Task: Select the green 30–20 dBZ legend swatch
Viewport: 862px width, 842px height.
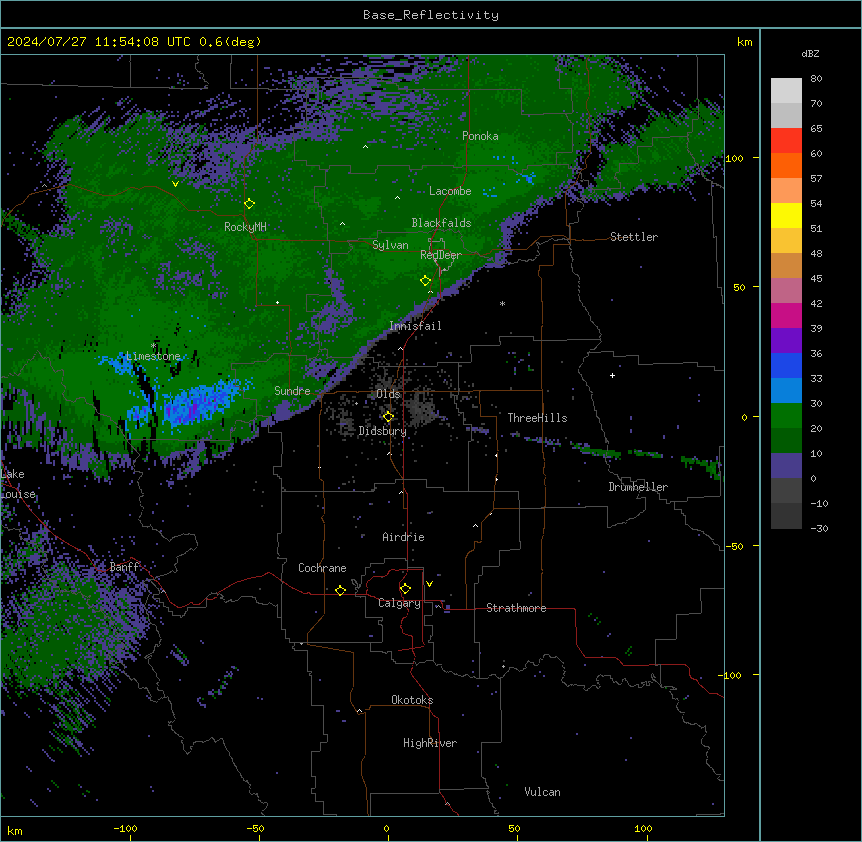Action: point(786,416)
